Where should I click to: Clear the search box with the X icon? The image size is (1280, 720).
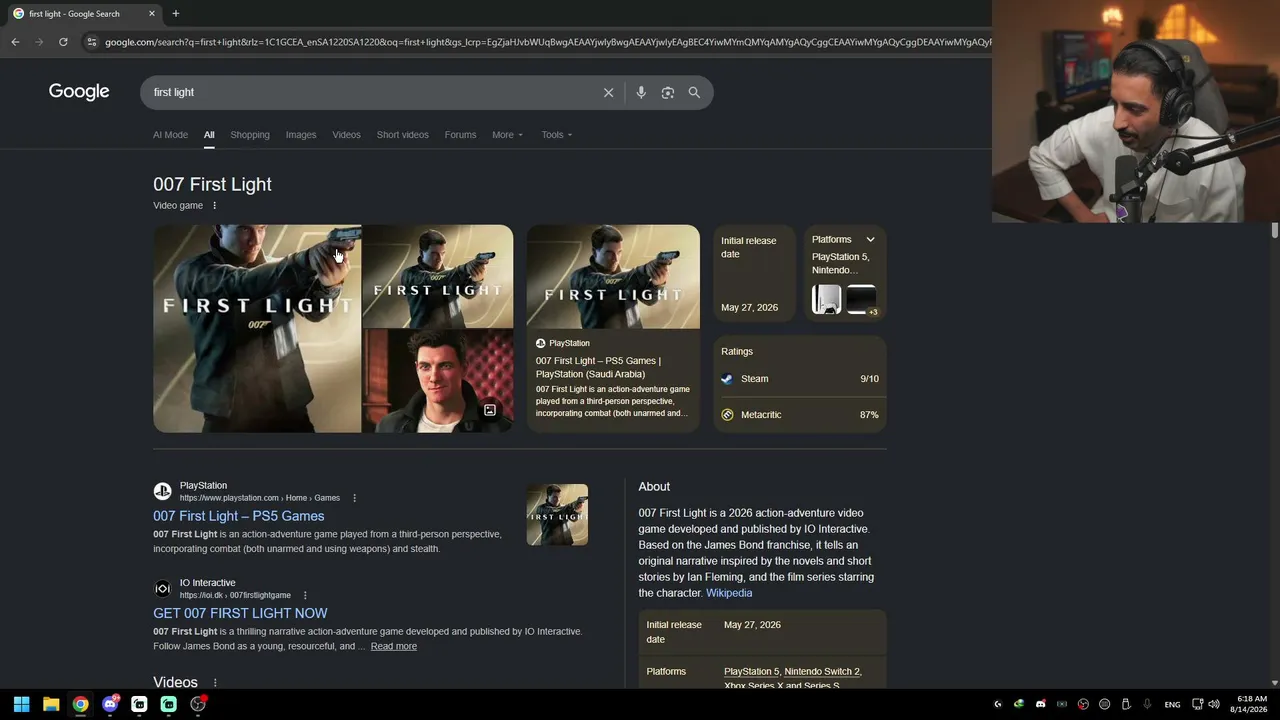click(608, 92)
